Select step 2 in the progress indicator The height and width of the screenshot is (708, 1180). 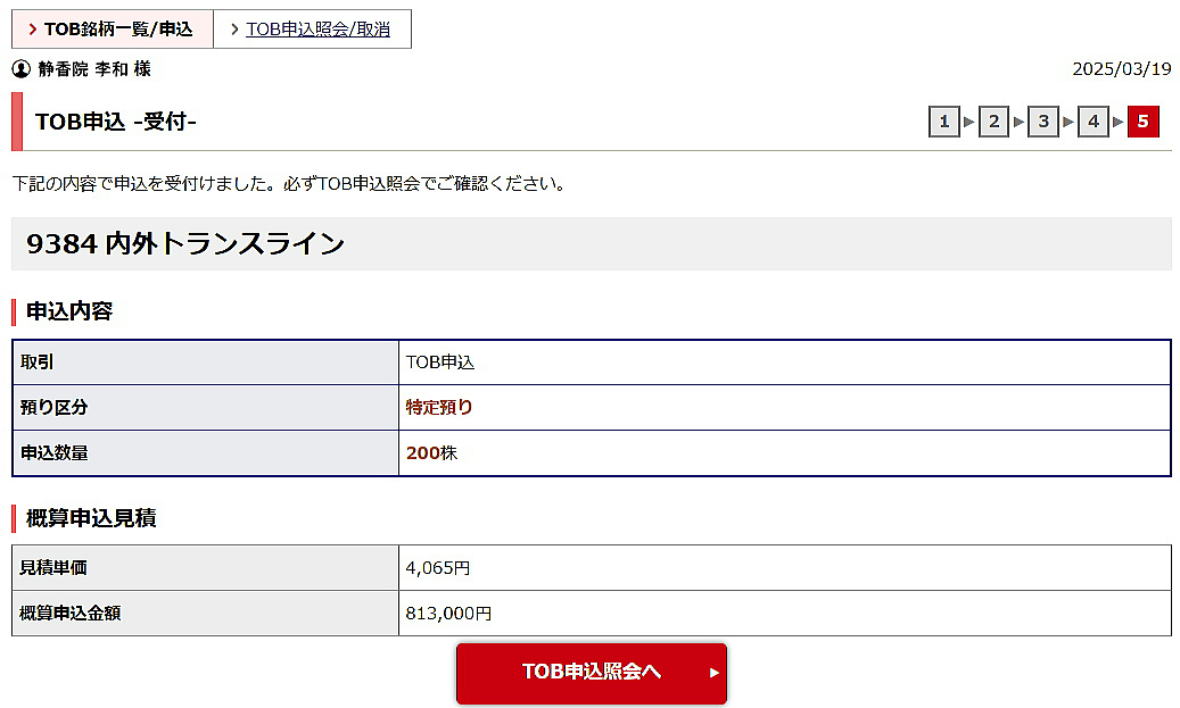tap(993, 122)
